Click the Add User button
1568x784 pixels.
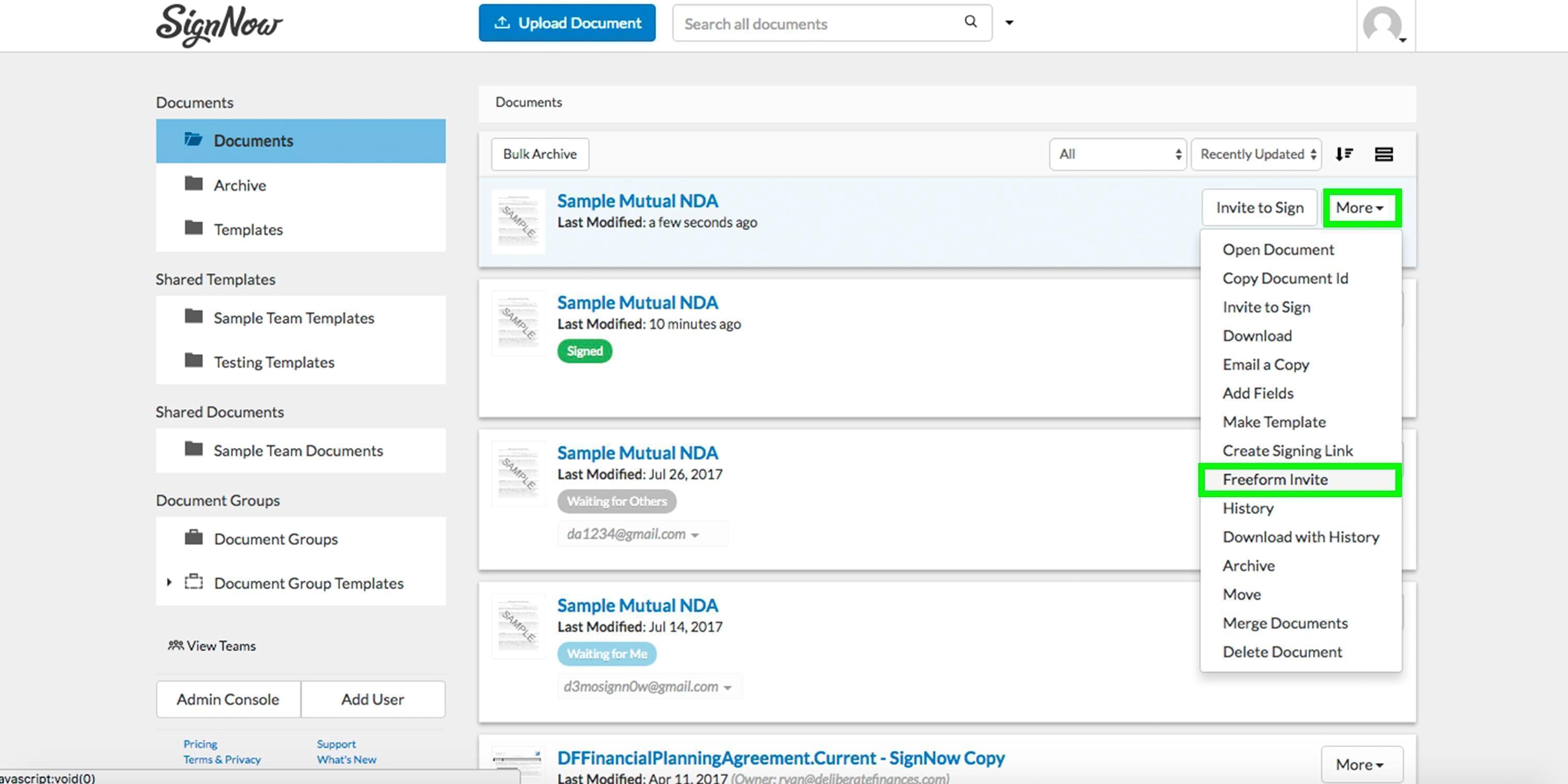point(373,699)
